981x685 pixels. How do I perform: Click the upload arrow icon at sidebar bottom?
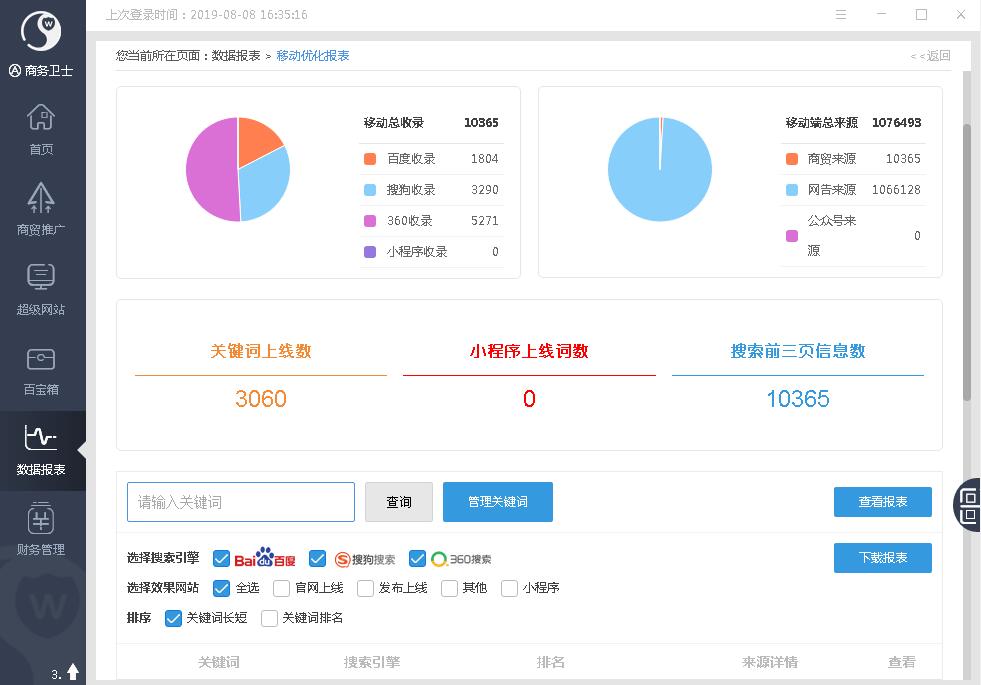(73, 673)
